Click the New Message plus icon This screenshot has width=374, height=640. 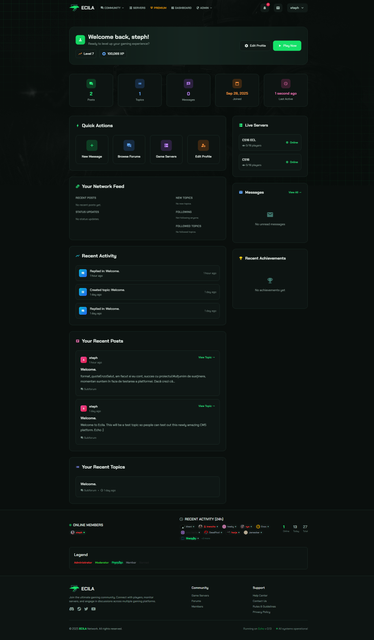click(92, 145)
